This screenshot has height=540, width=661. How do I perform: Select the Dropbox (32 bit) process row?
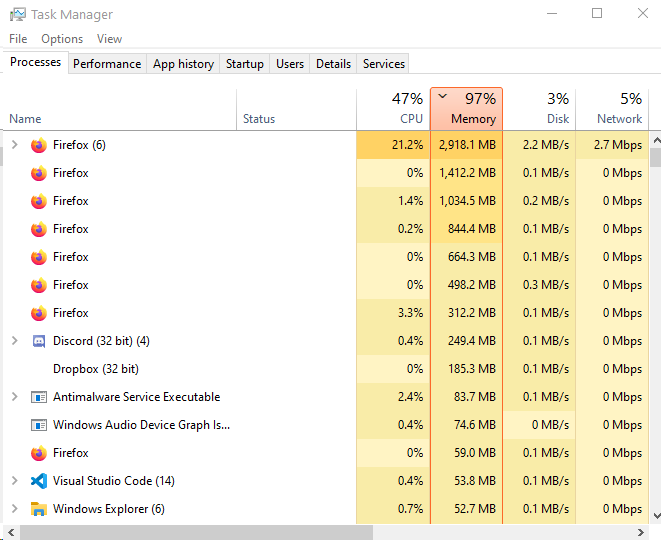tap(326, 369)
